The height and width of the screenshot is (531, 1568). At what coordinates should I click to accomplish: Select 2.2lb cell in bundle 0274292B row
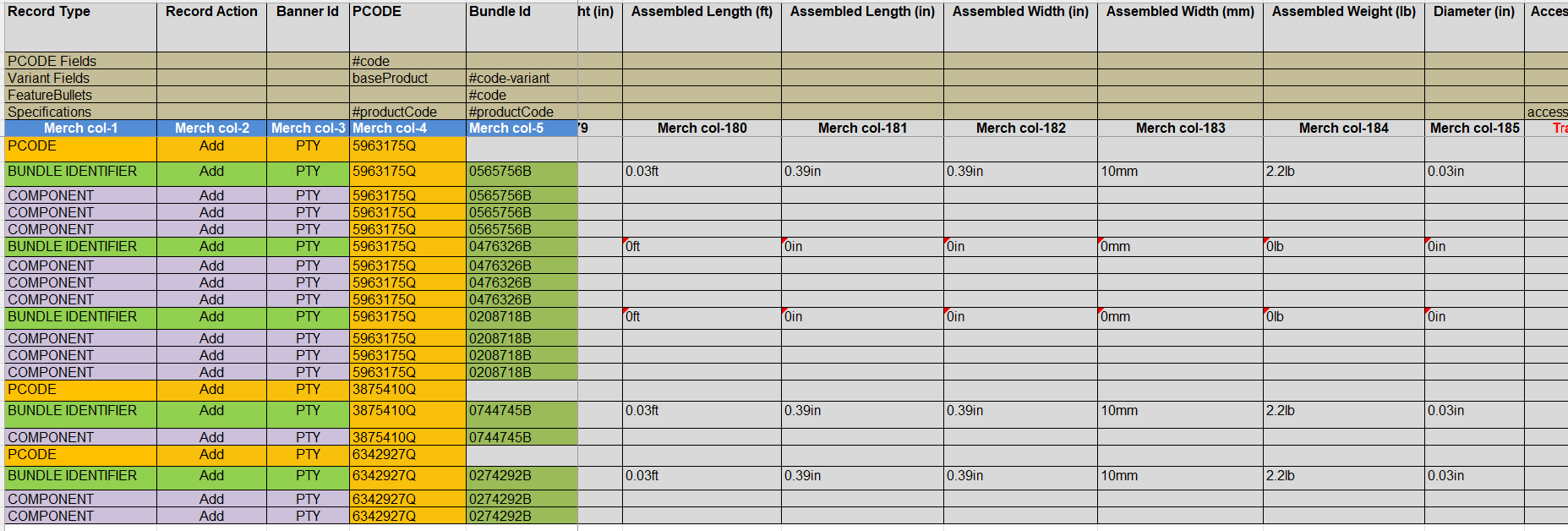[x=1343, y=476]
